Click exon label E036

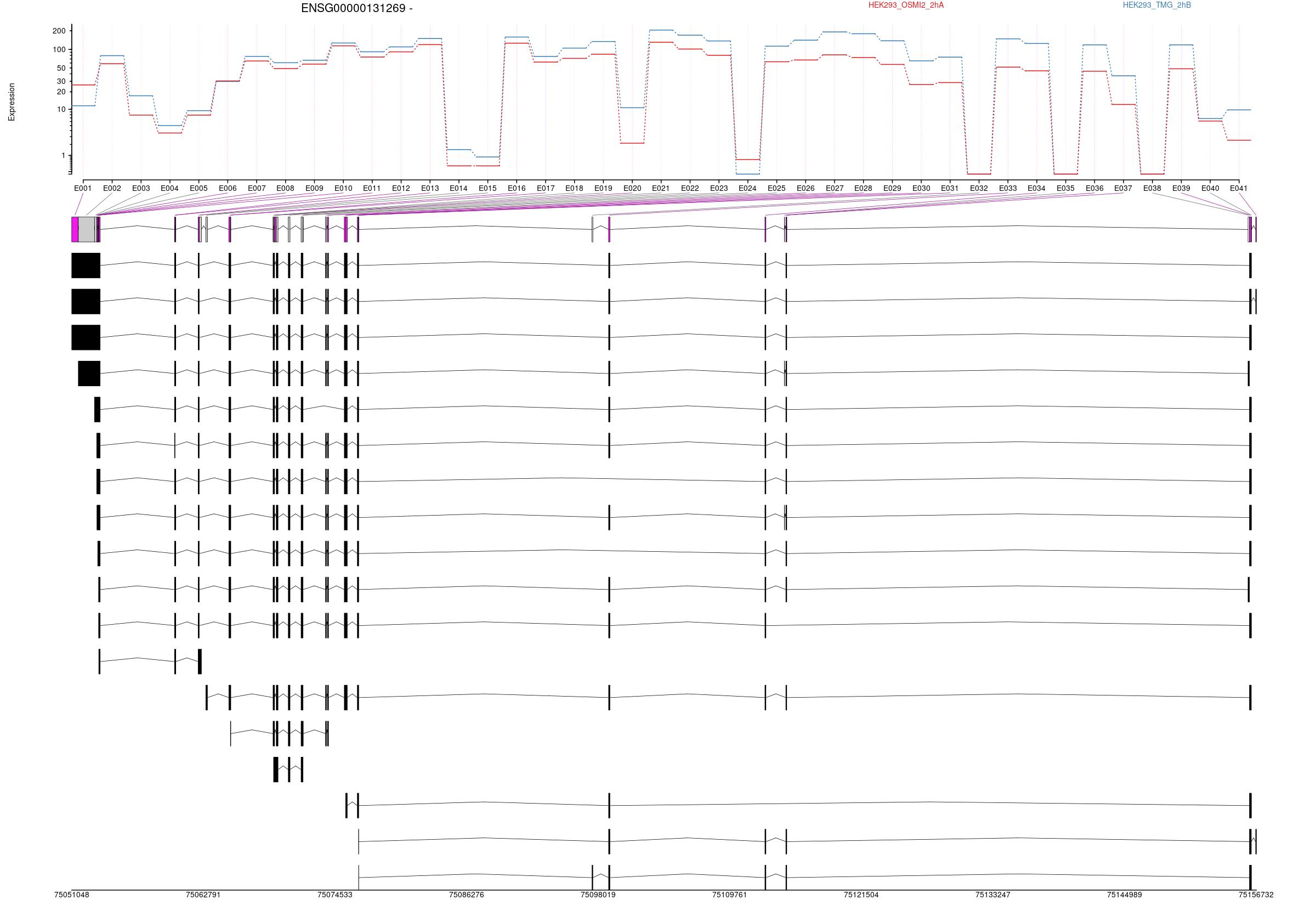(x=1094, y=188)
